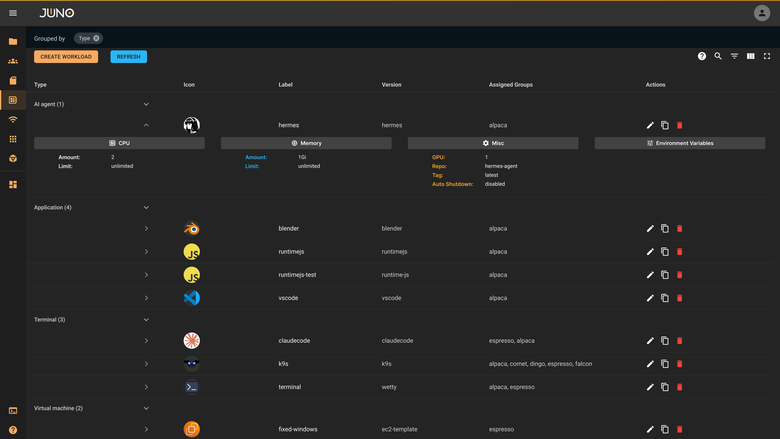This screenshot has height=439, width=780.
Task: Select the wetty version text
Action: tap(389, 387)
